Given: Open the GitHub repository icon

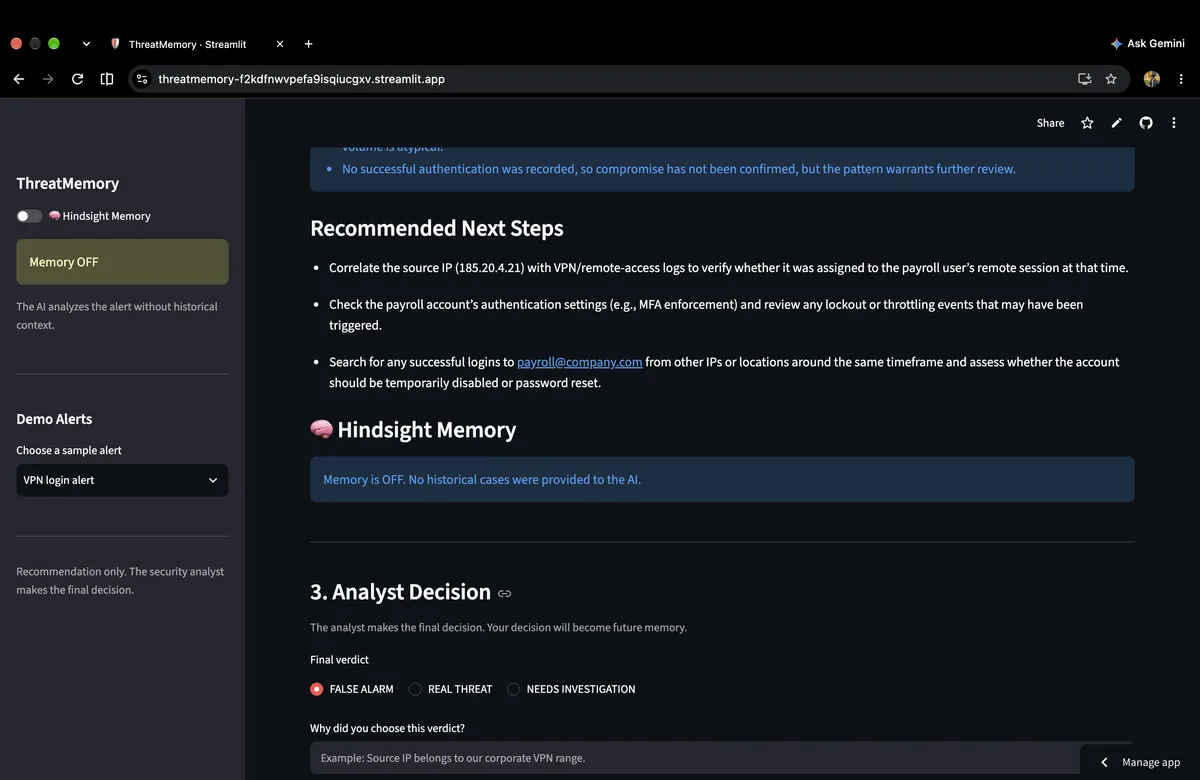Looking at the screenshot, I should click(x=1146, y=123).
